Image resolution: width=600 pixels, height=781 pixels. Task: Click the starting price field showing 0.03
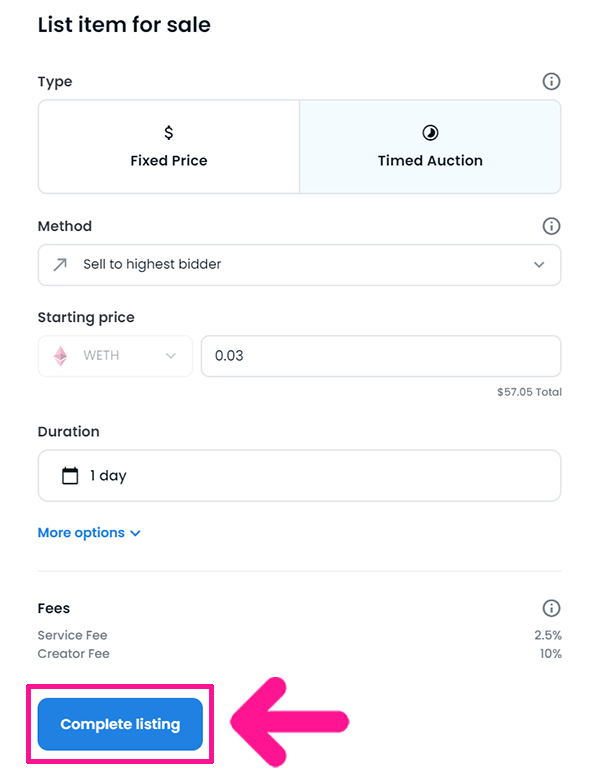pyautogui.click(x=381, y=356)
